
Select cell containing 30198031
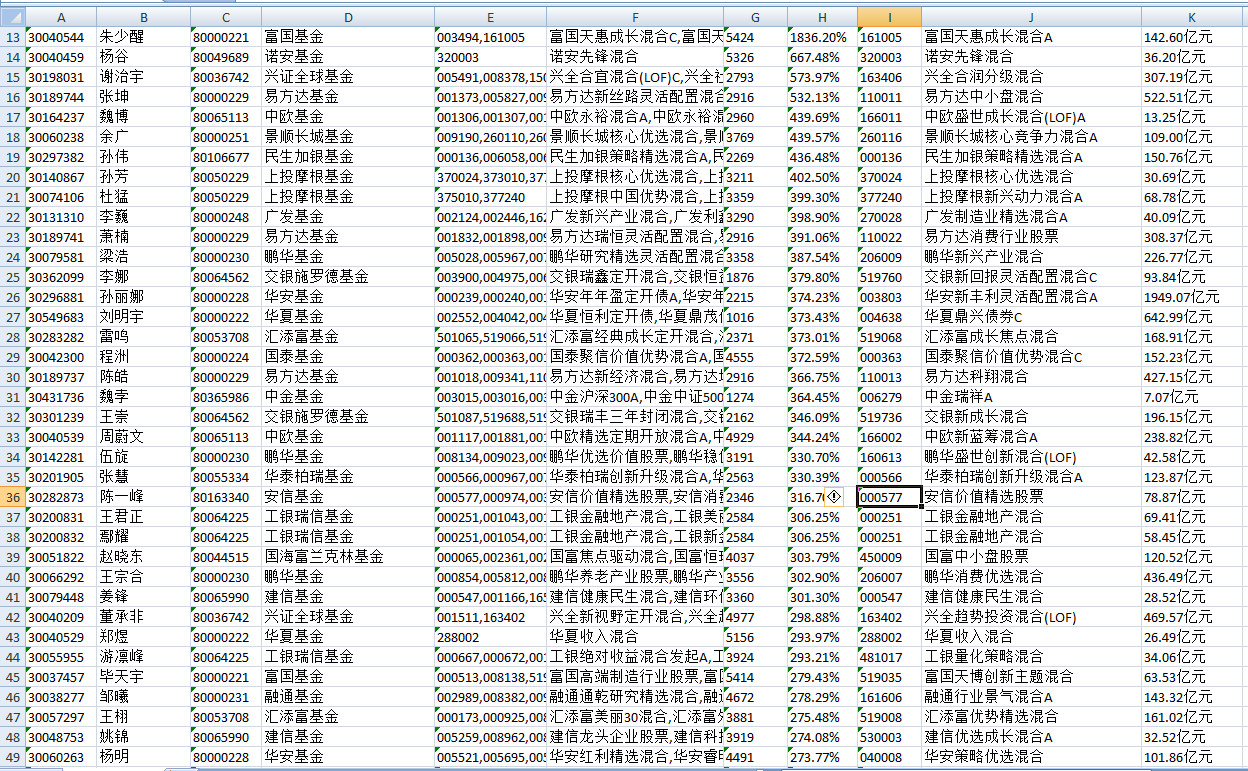pos(62,77)
